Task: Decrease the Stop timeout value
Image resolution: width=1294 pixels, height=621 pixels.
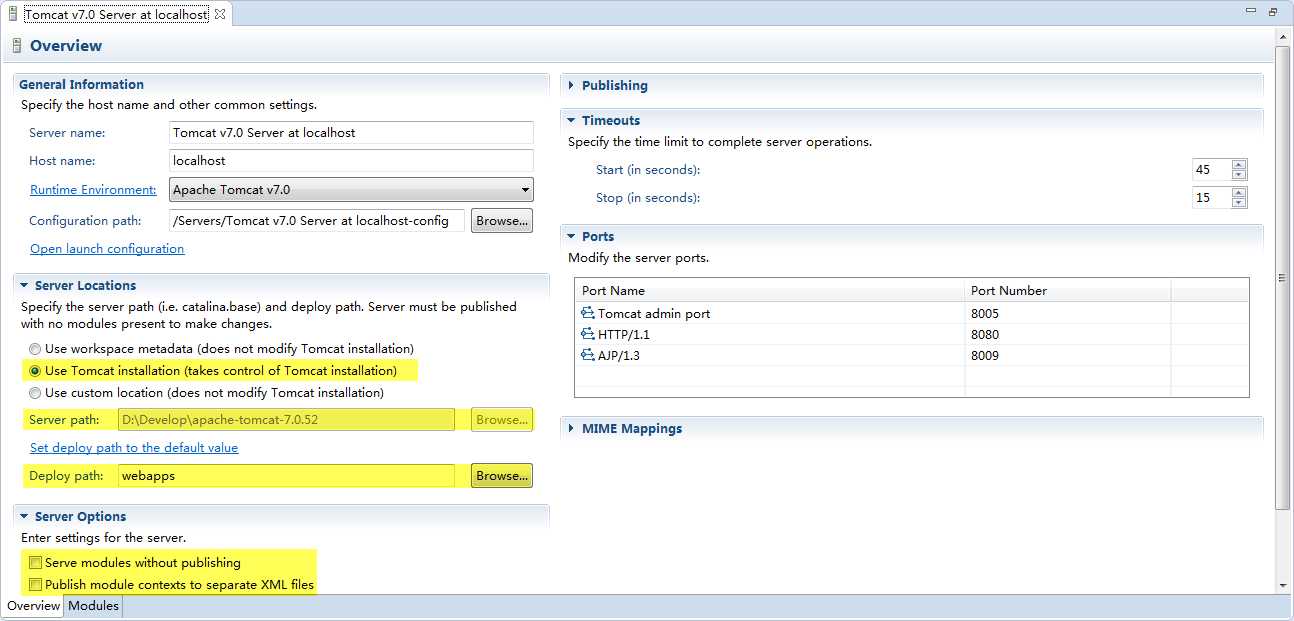Action: (x=1239, y=203)
